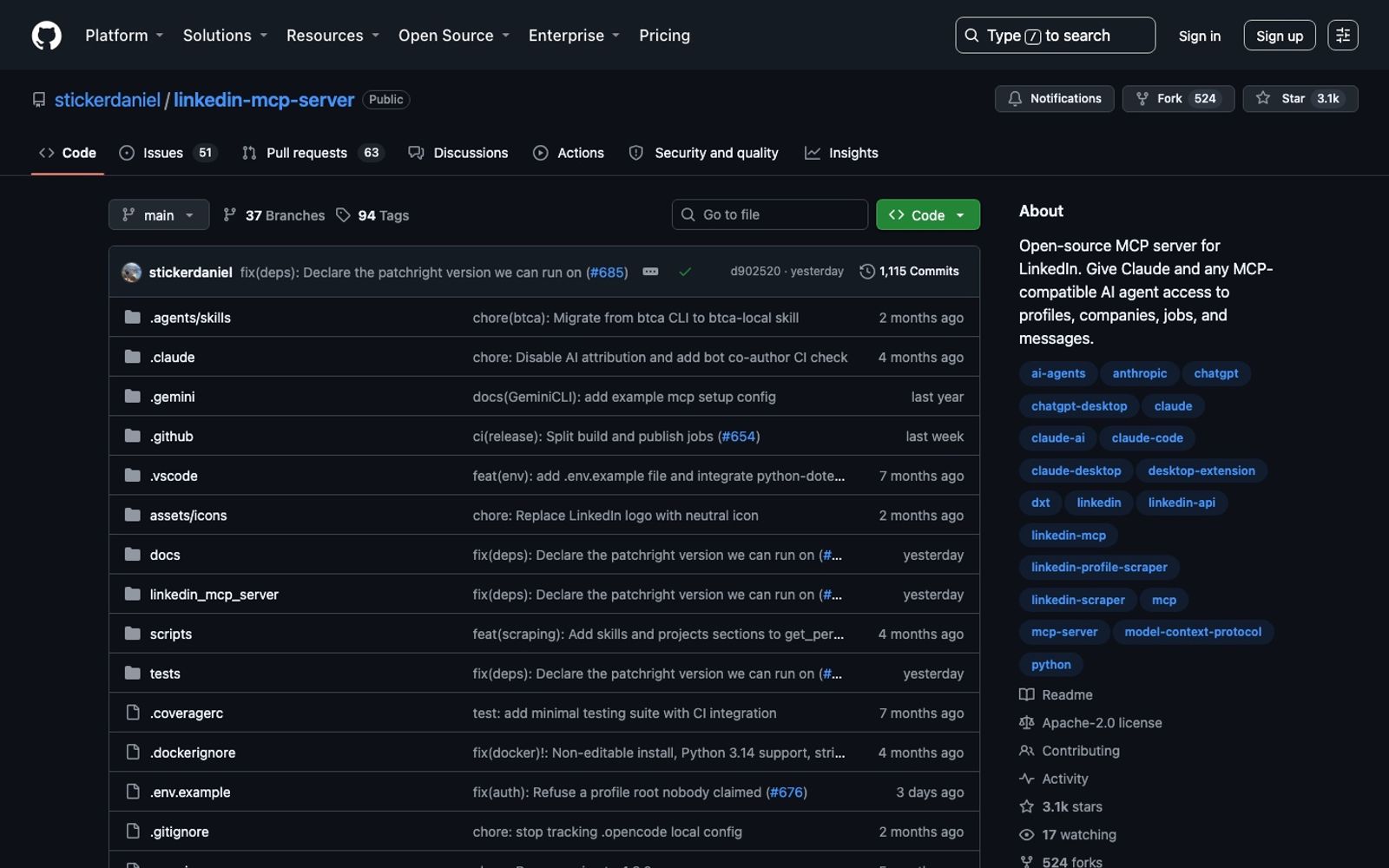The width and height of the screenshot is (1389, 868).
Task: Click the .env.example file icon
Action: 133,792
